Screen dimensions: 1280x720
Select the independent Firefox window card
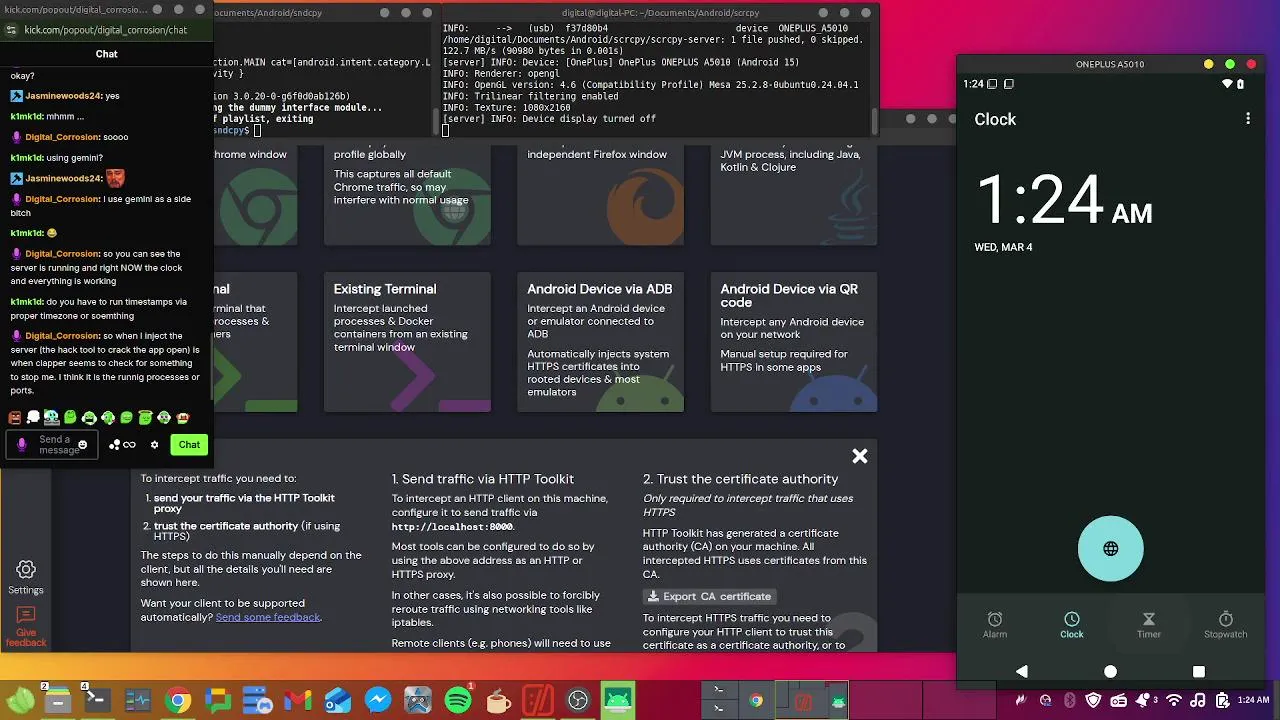point(600,195)
